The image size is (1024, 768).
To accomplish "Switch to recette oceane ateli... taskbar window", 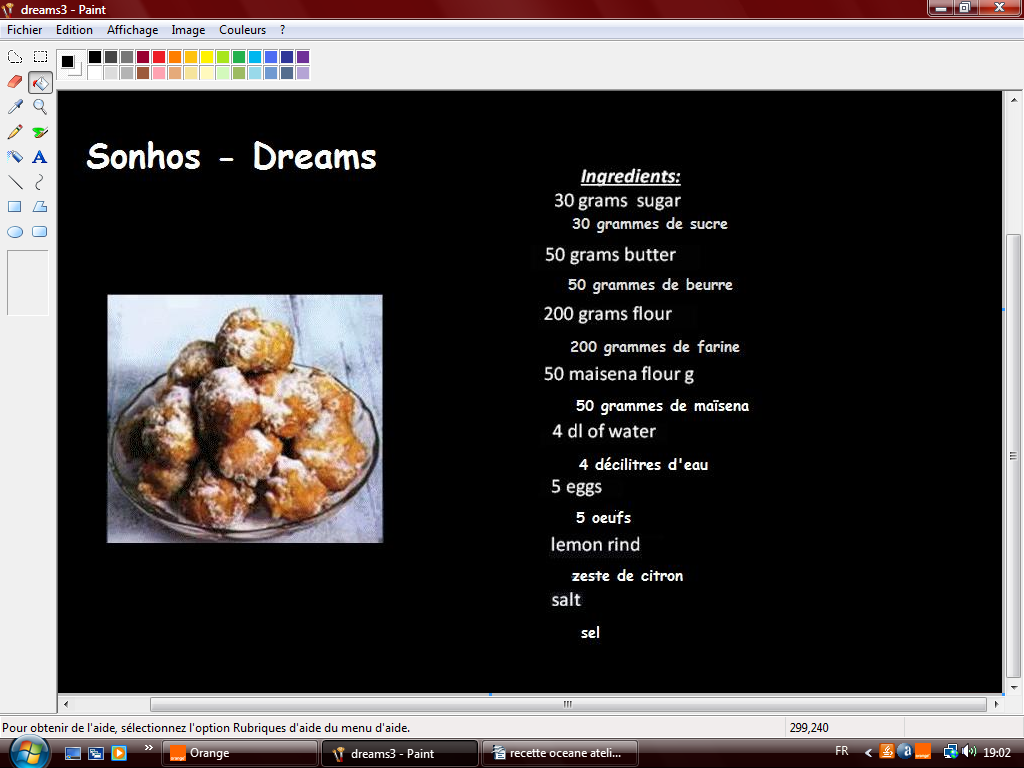I will point(559,753).
